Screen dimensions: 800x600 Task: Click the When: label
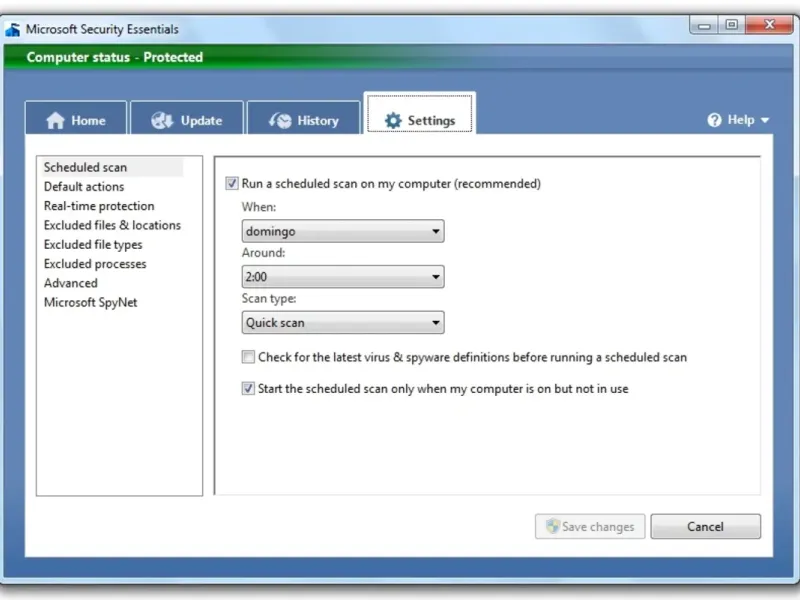(x=259, y=207)
